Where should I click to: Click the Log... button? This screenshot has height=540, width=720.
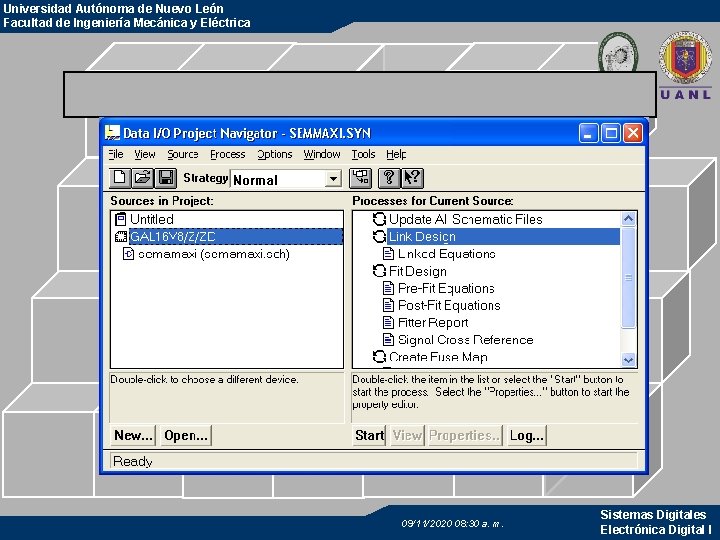(527, 435)
